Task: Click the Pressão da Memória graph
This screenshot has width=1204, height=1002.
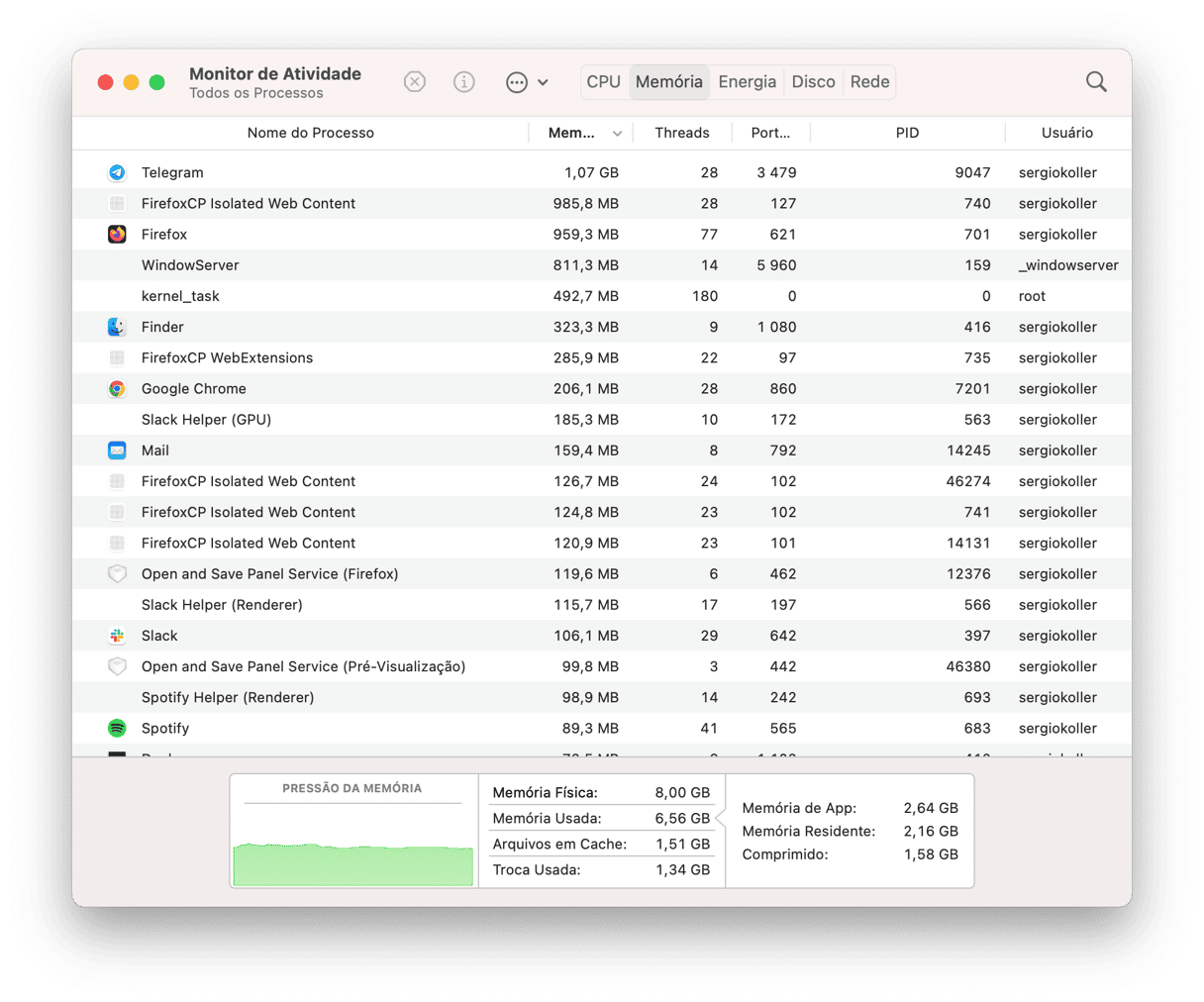Action: click(x=352, y=863)
